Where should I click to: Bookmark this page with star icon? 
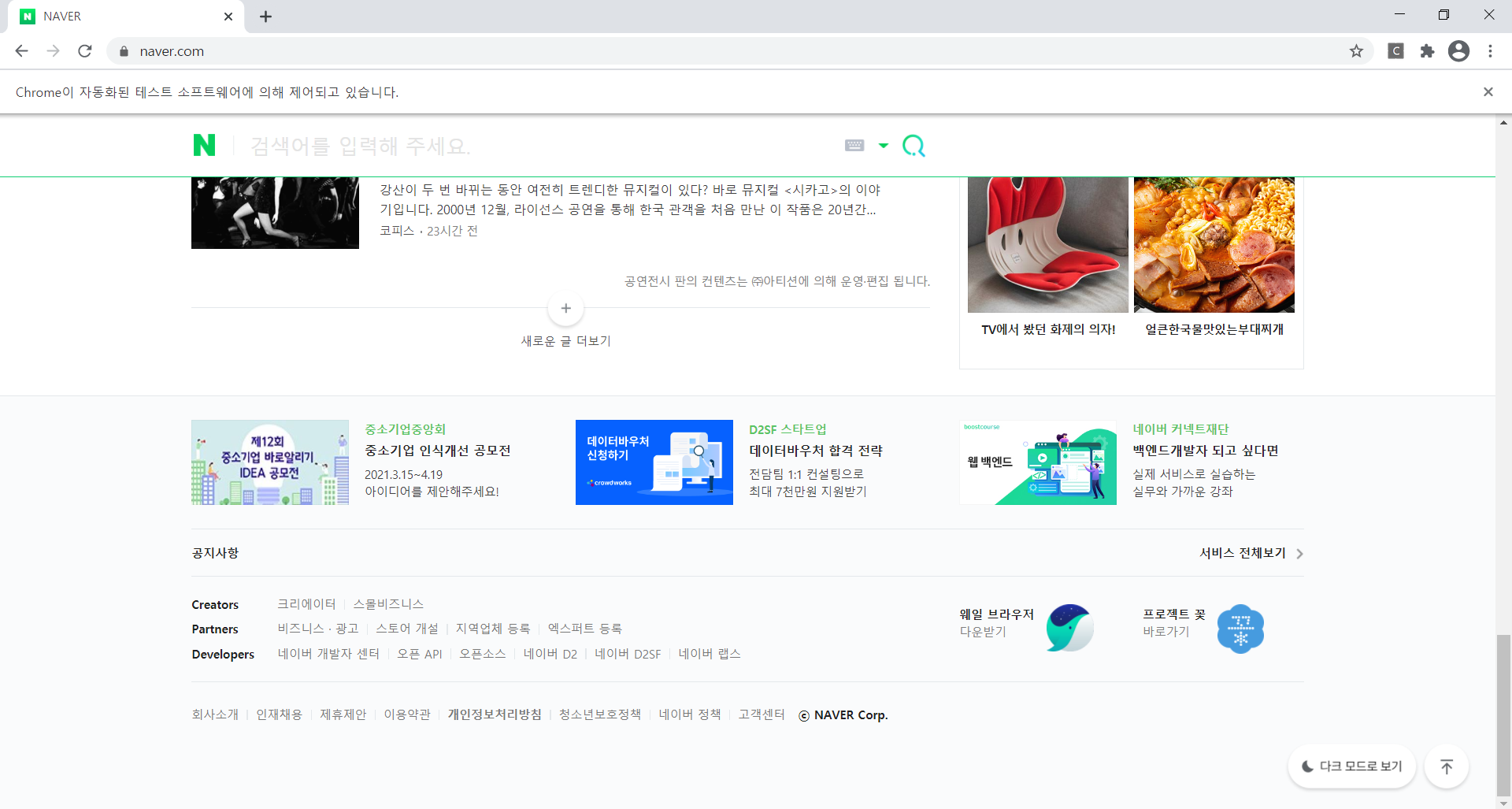point(1356,51)
